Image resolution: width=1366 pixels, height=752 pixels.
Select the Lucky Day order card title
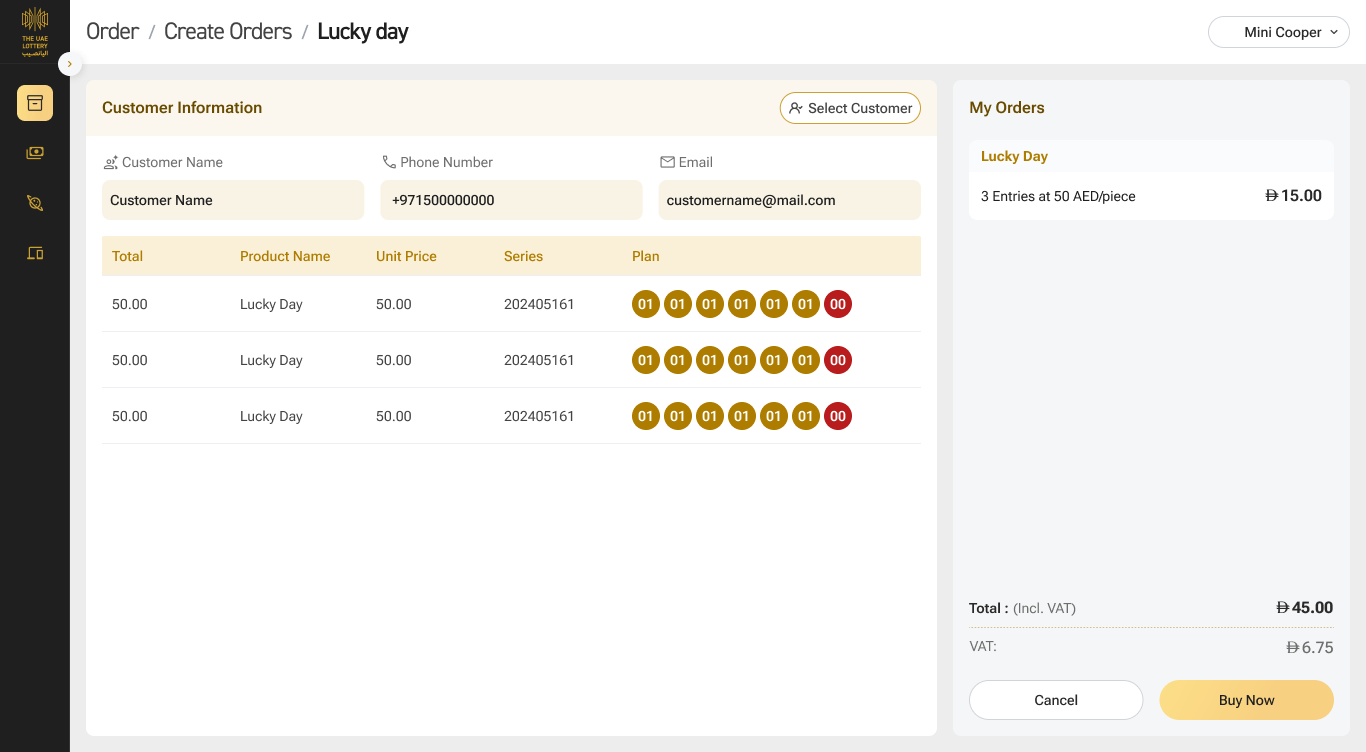click(1014, 156)
